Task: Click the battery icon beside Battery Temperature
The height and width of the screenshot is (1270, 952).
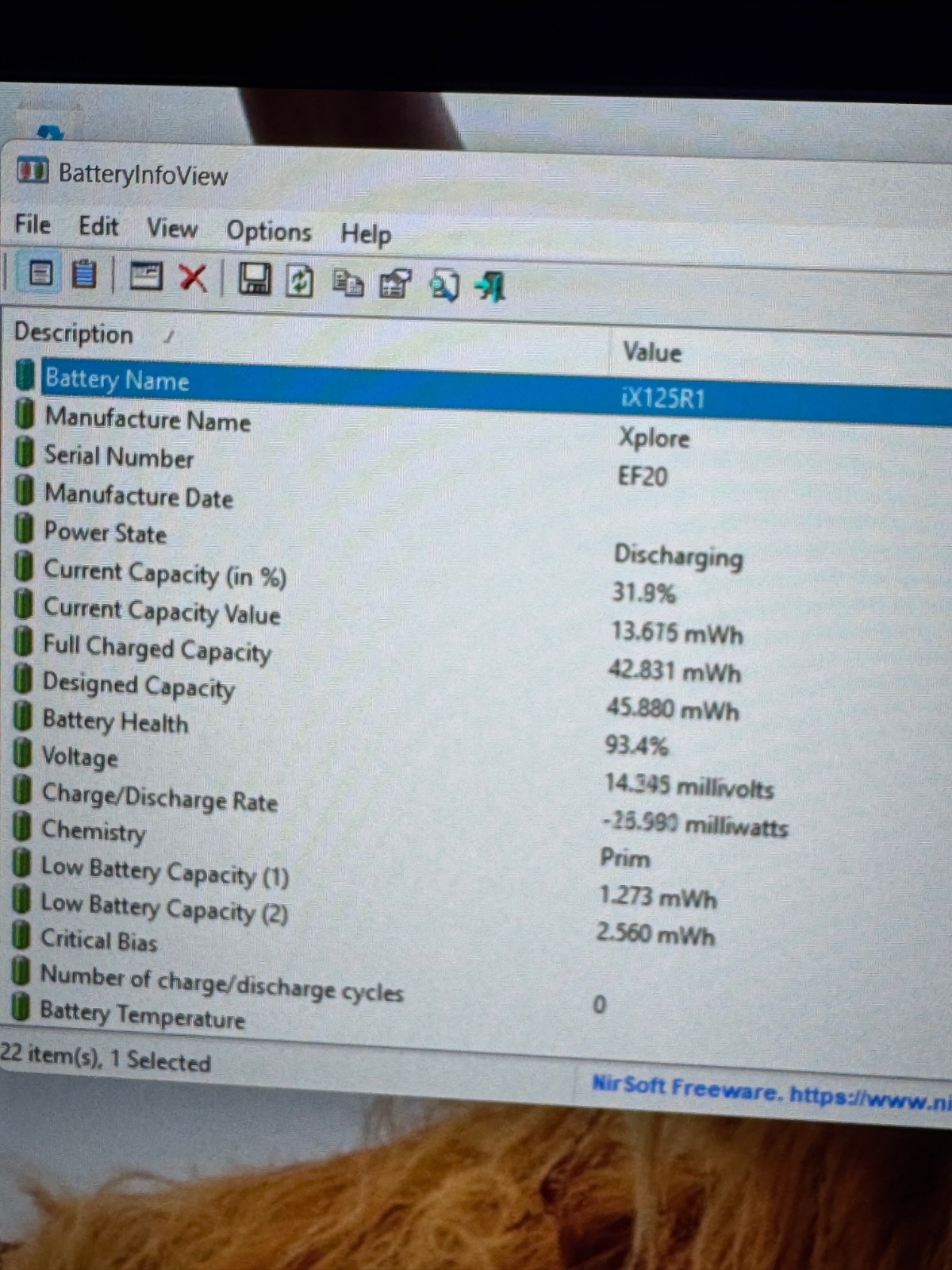Action: point(21,1007)
